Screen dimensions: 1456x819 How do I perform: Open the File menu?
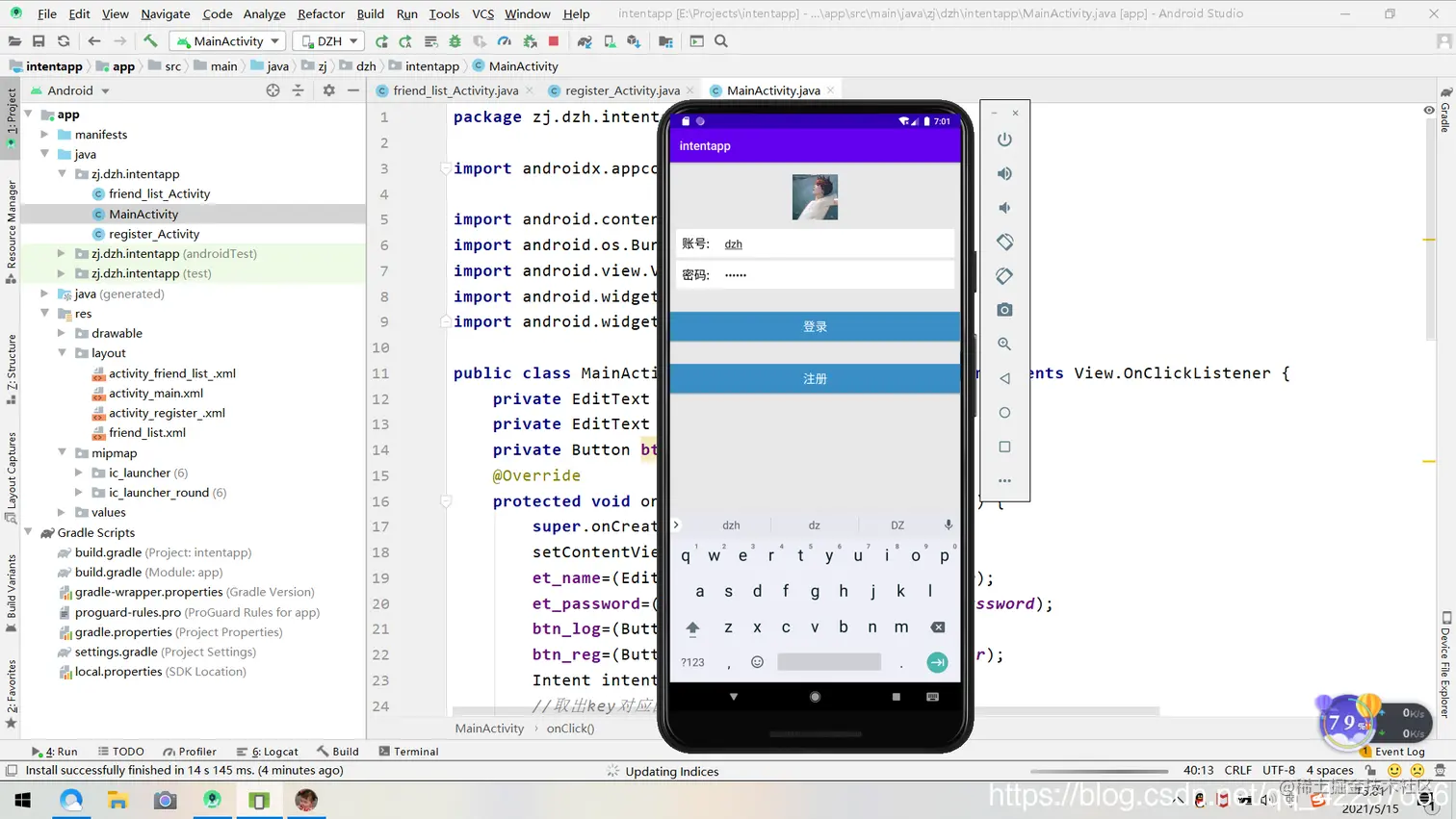pos(47,13)
